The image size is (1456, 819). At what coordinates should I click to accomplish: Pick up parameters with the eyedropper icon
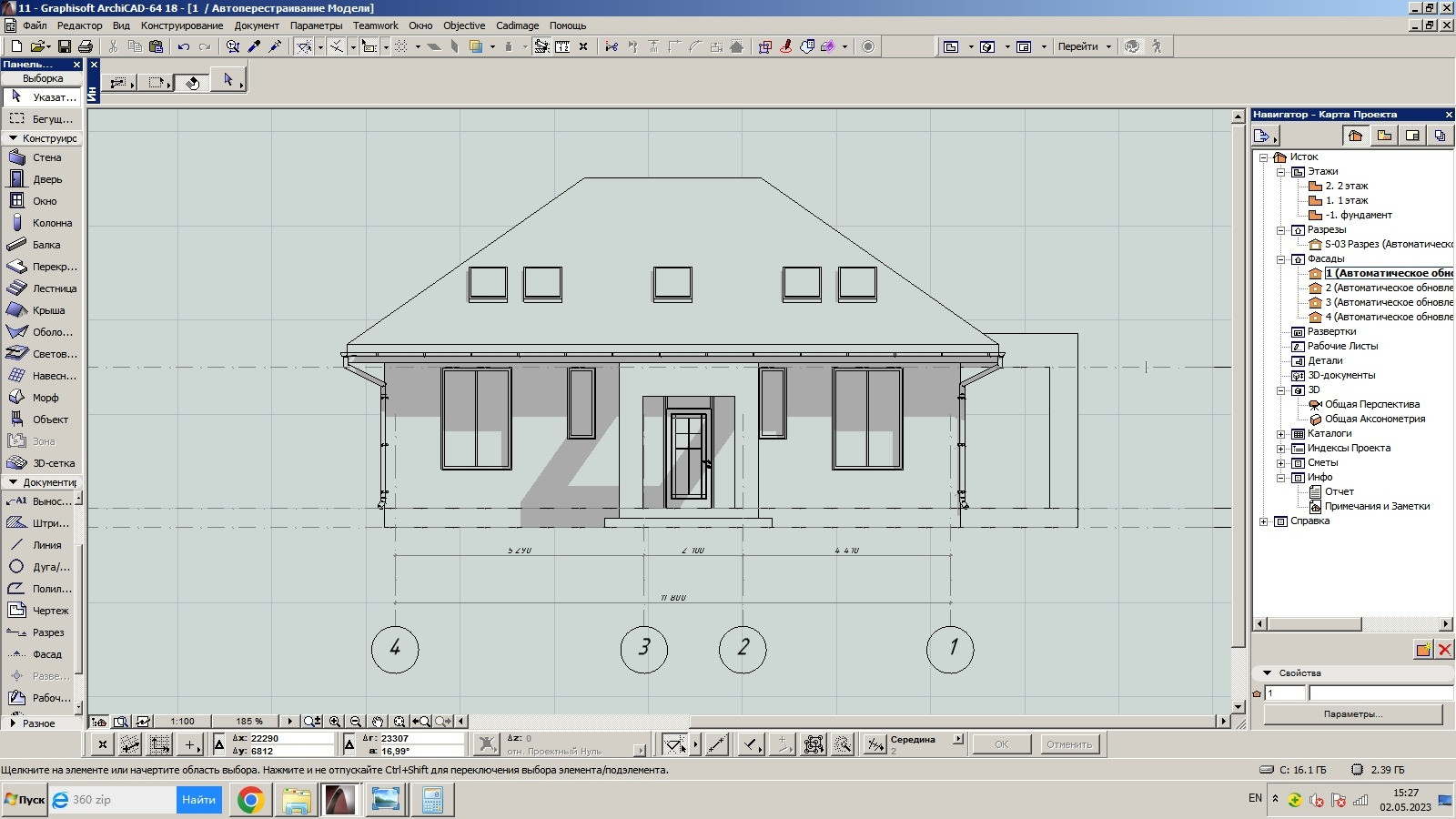point(254,46)
